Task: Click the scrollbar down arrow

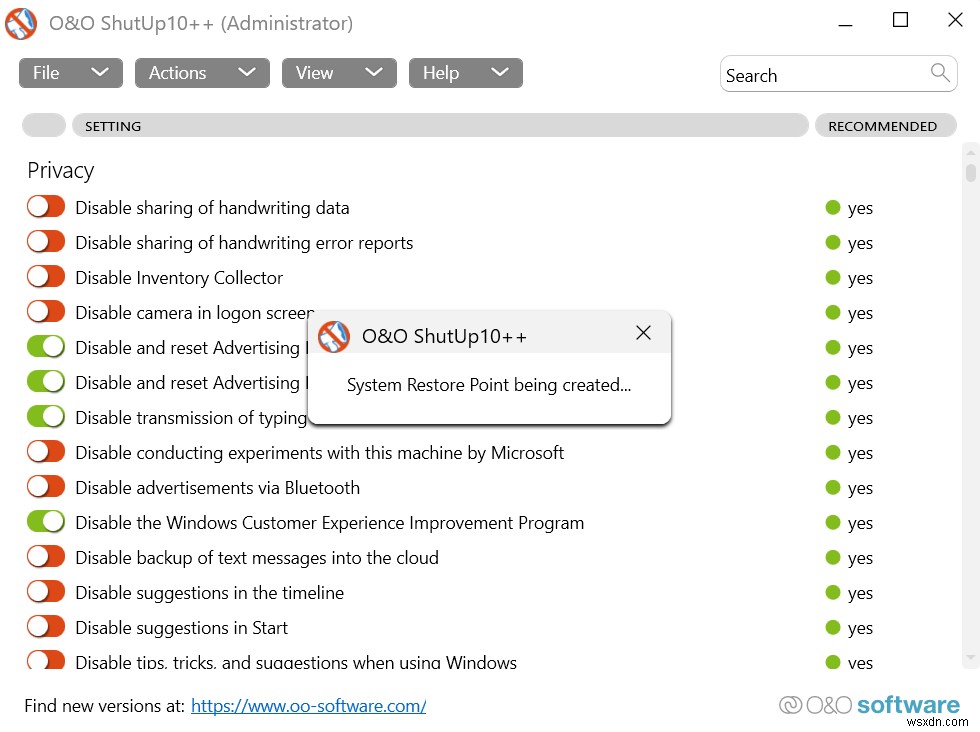Action: click(970, 657)
